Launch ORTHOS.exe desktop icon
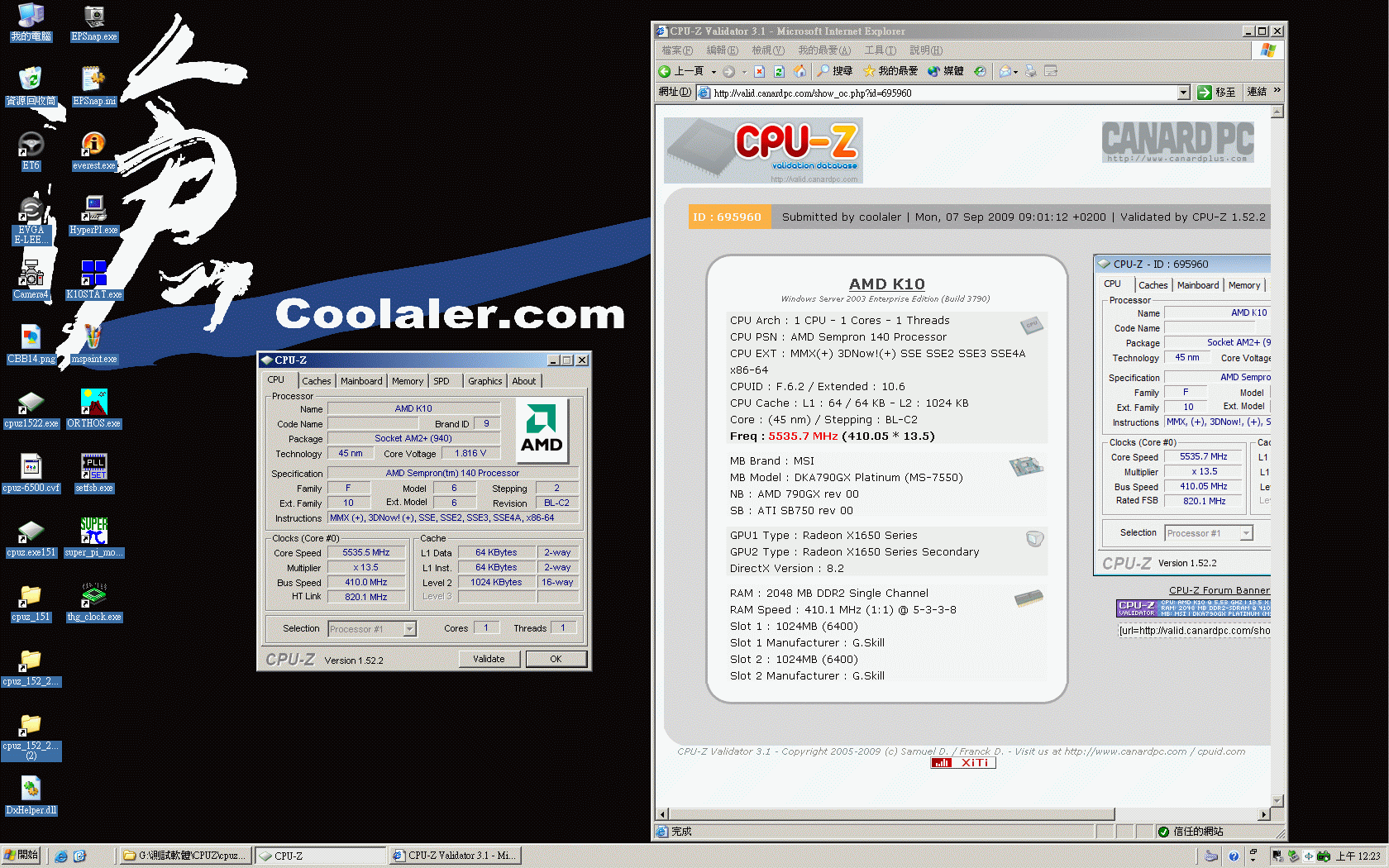The width and height of the screenshot is (1389, 868). click(93, 408)
